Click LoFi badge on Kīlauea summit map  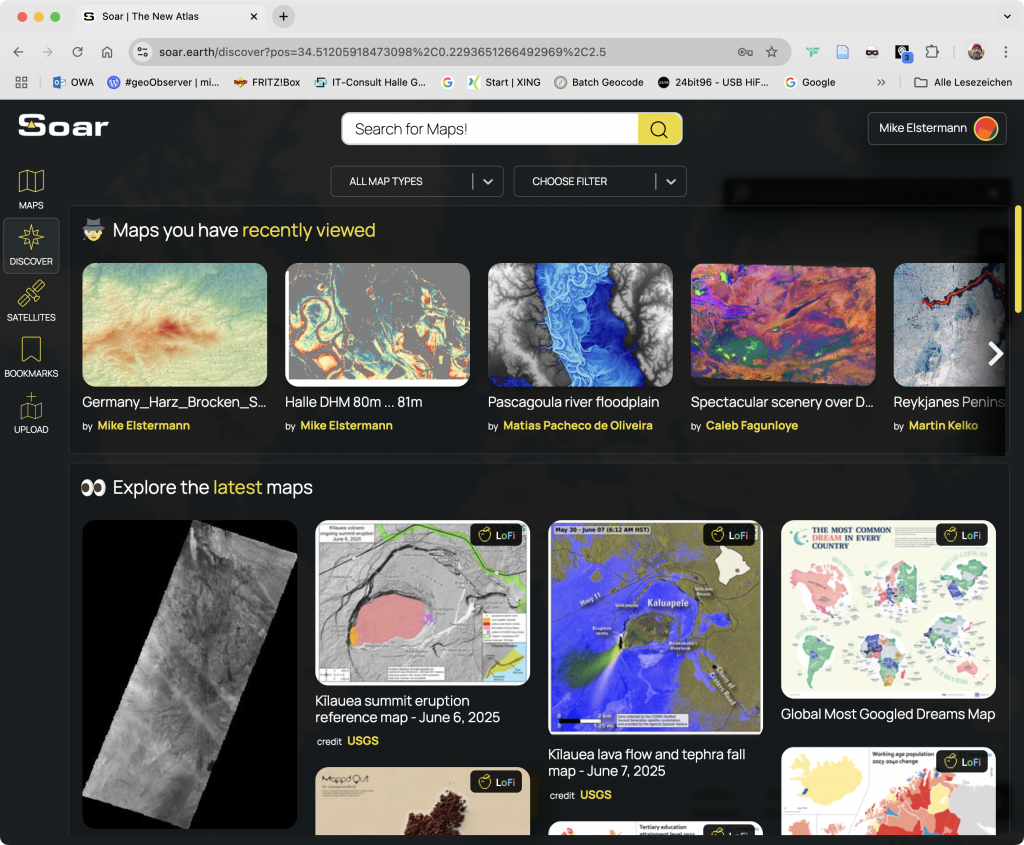click(496, 535)
